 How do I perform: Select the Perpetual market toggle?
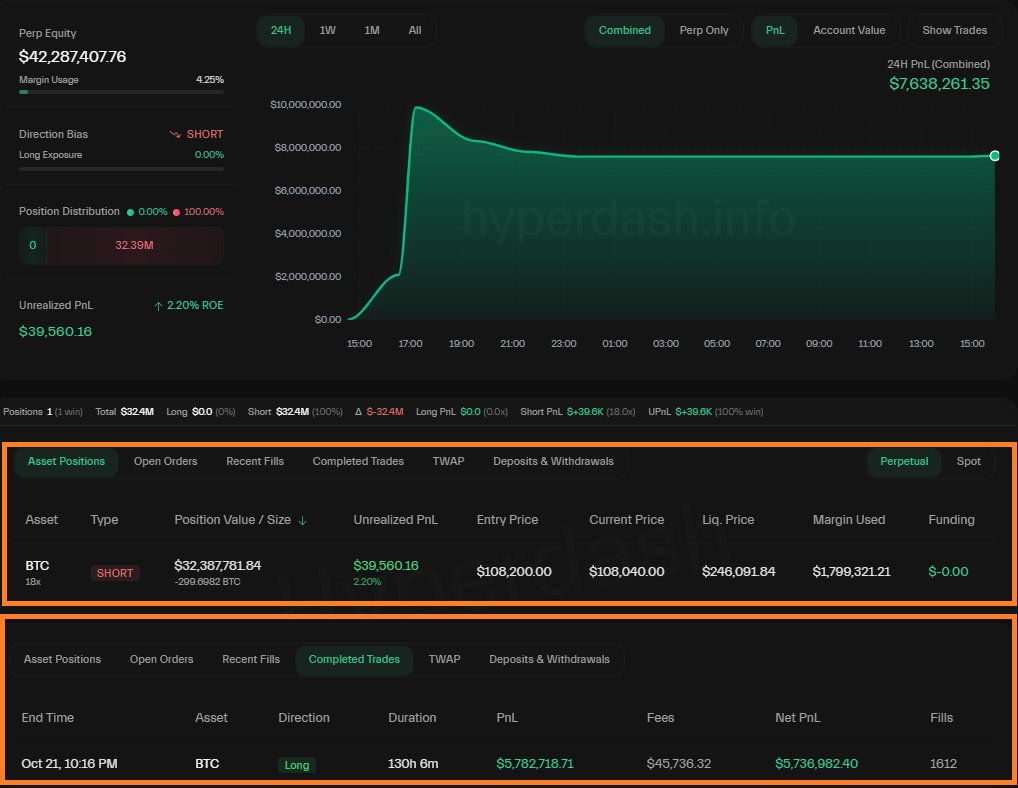[904, 462]
